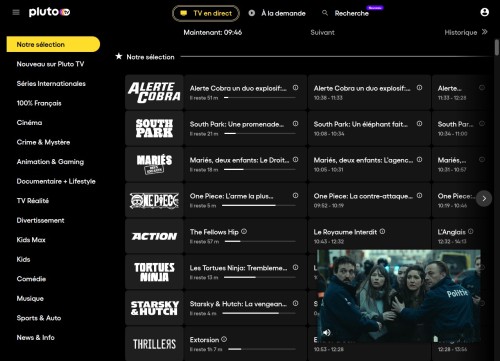500x361 pixels.
Task: Click the Suivant column header
Action: 322,32
